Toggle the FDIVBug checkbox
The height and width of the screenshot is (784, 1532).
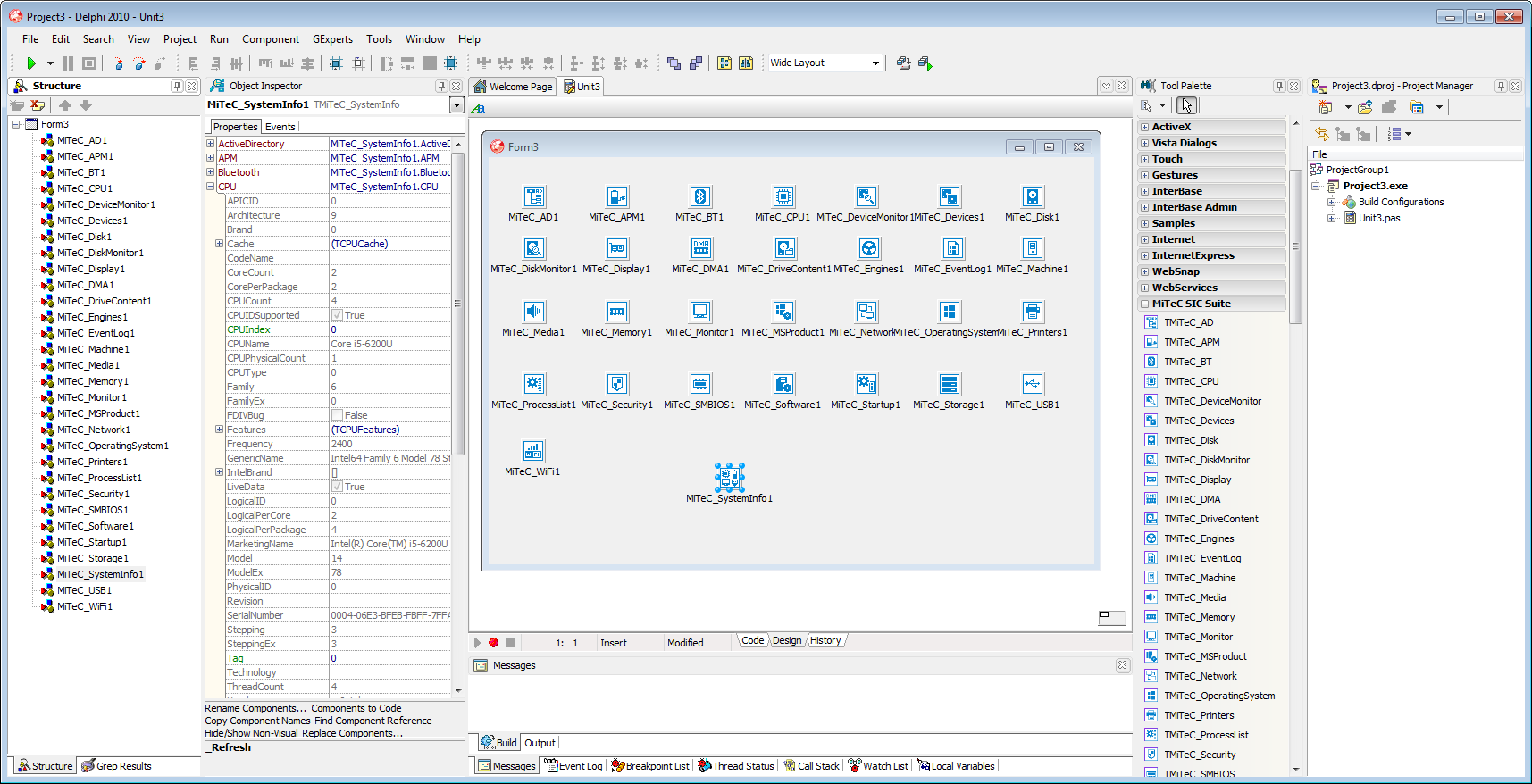pyautogui.click(x=337, y=415)
